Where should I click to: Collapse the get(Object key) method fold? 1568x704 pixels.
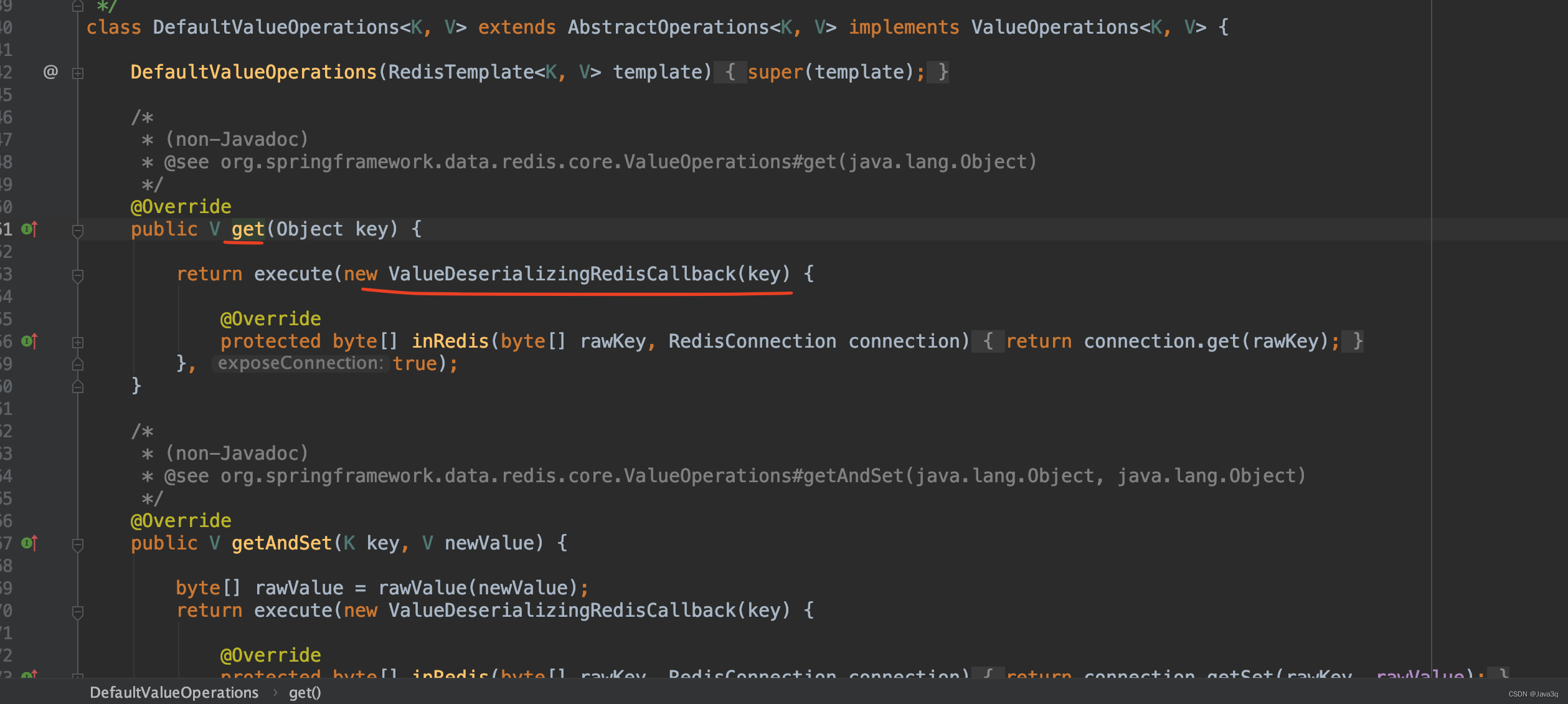pyautogui.click(x=78, y=232)
